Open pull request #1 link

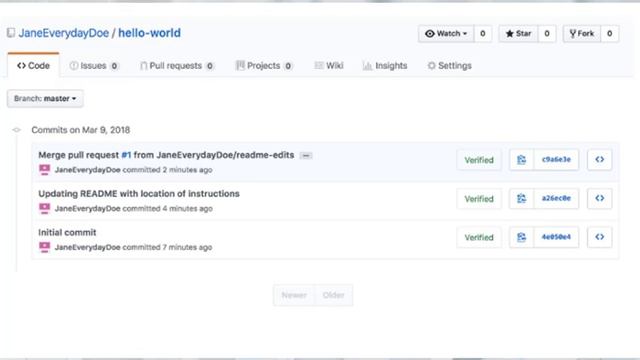click(126, 155)
